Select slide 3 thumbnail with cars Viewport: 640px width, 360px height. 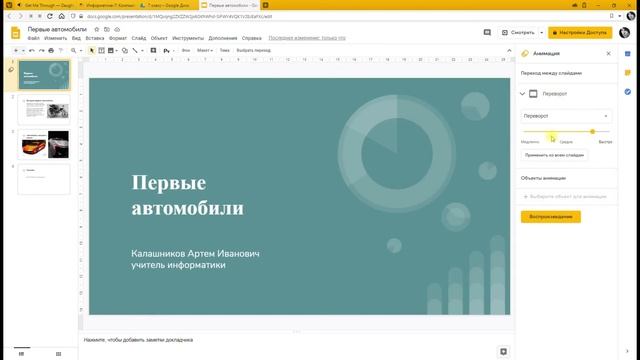[44, 144]
